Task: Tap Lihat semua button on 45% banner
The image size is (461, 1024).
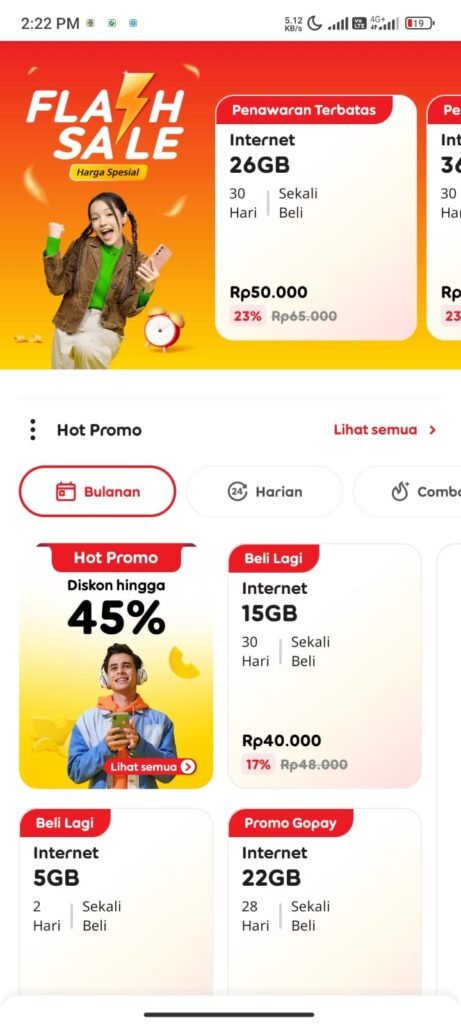Action: click(x=150, y=767)
